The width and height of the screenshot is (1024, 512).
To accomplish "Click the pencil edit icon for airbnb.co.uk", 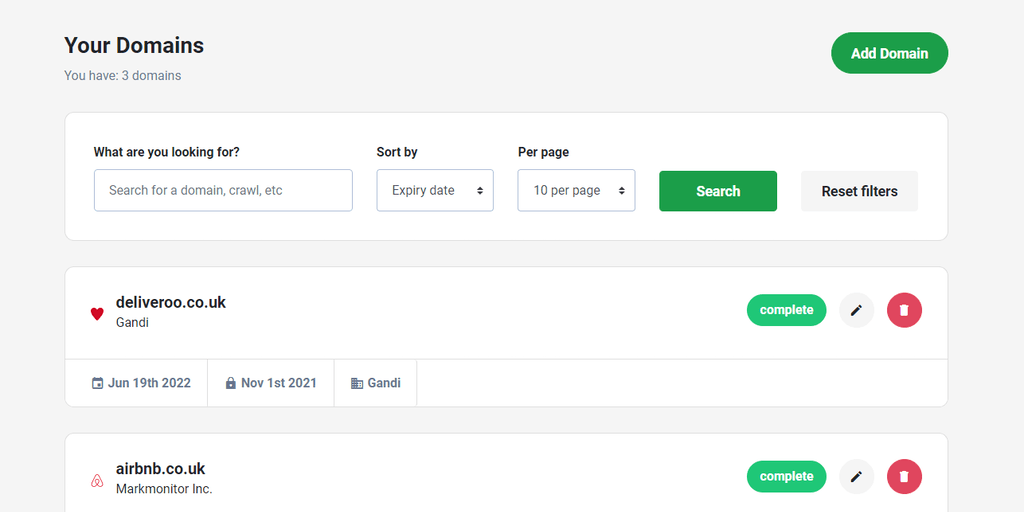I will [856, 477].
